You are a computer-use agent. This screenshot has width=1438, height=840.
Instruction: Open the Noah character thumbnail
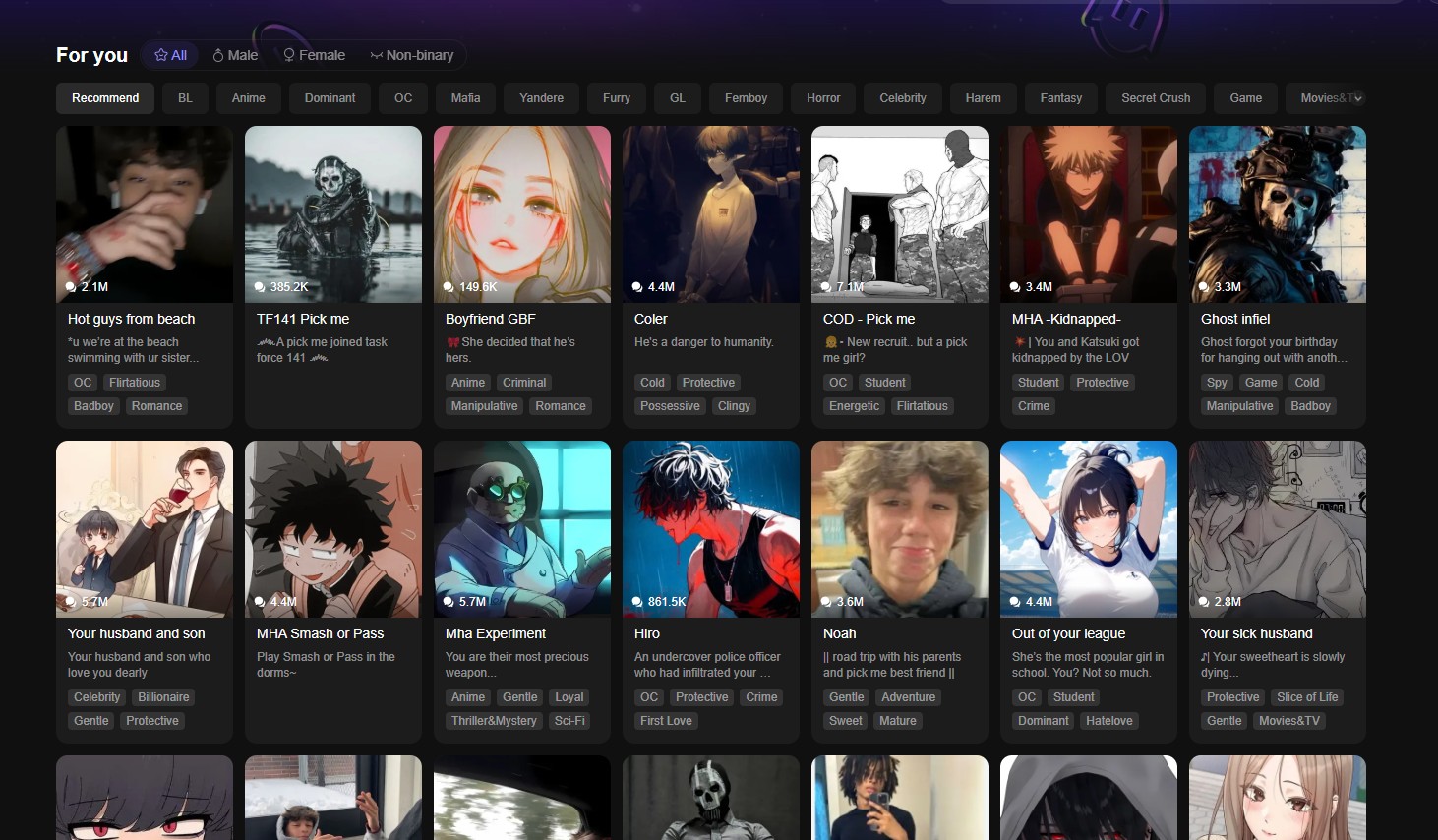coord(900,529)
